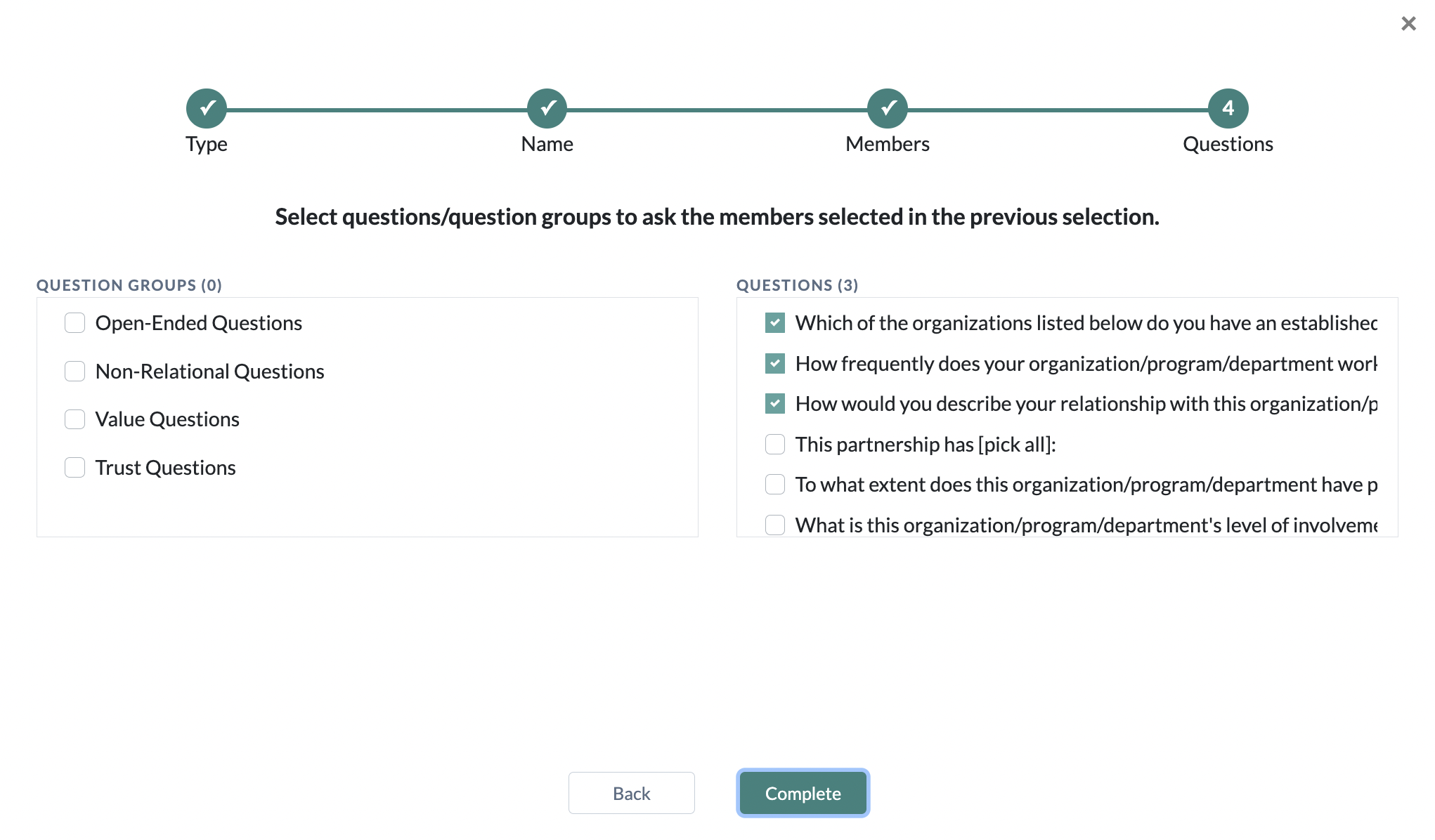Check the Non-Relational Questions group
Viewport: 1435px width, 840px height.
pos(74,371)
